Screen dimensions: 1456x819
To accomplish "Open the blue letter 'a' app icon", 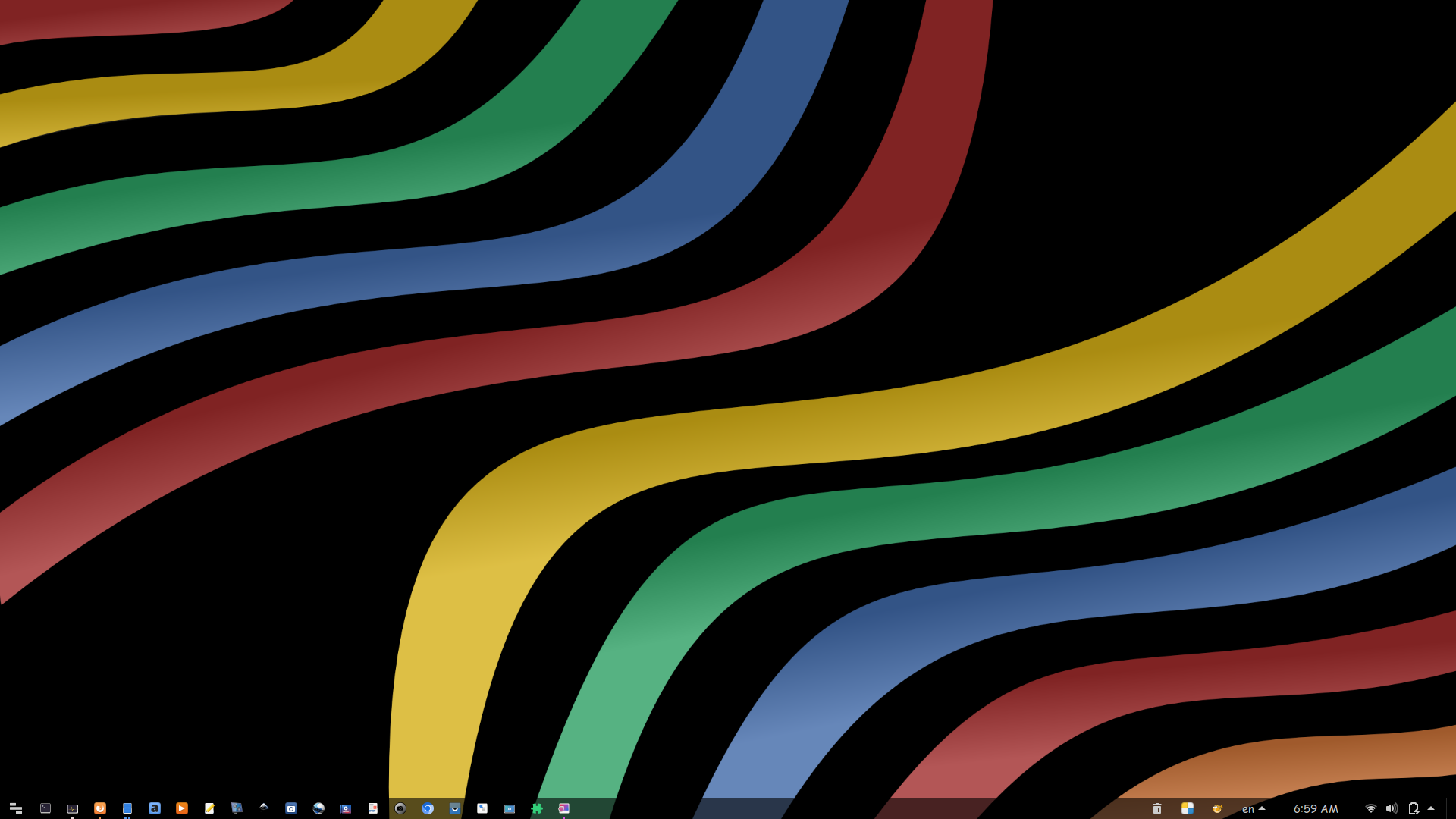I will [155, 808].
